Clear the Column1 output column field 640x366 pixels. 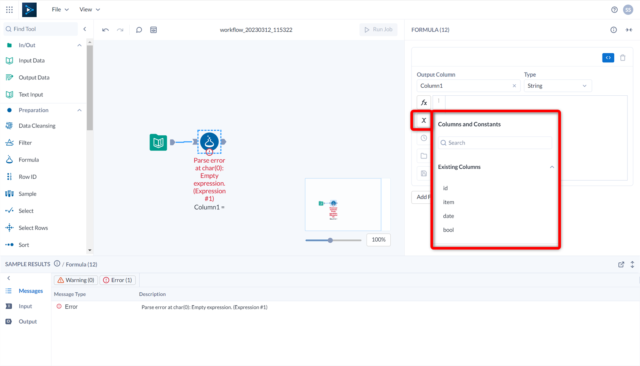click(514, 86)
